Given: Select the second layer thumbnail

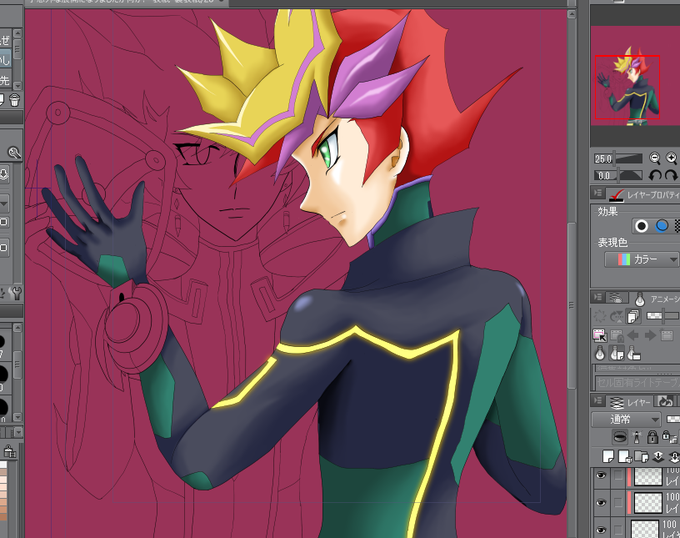Looking at the screenshot, I should [x=648, y=503].
